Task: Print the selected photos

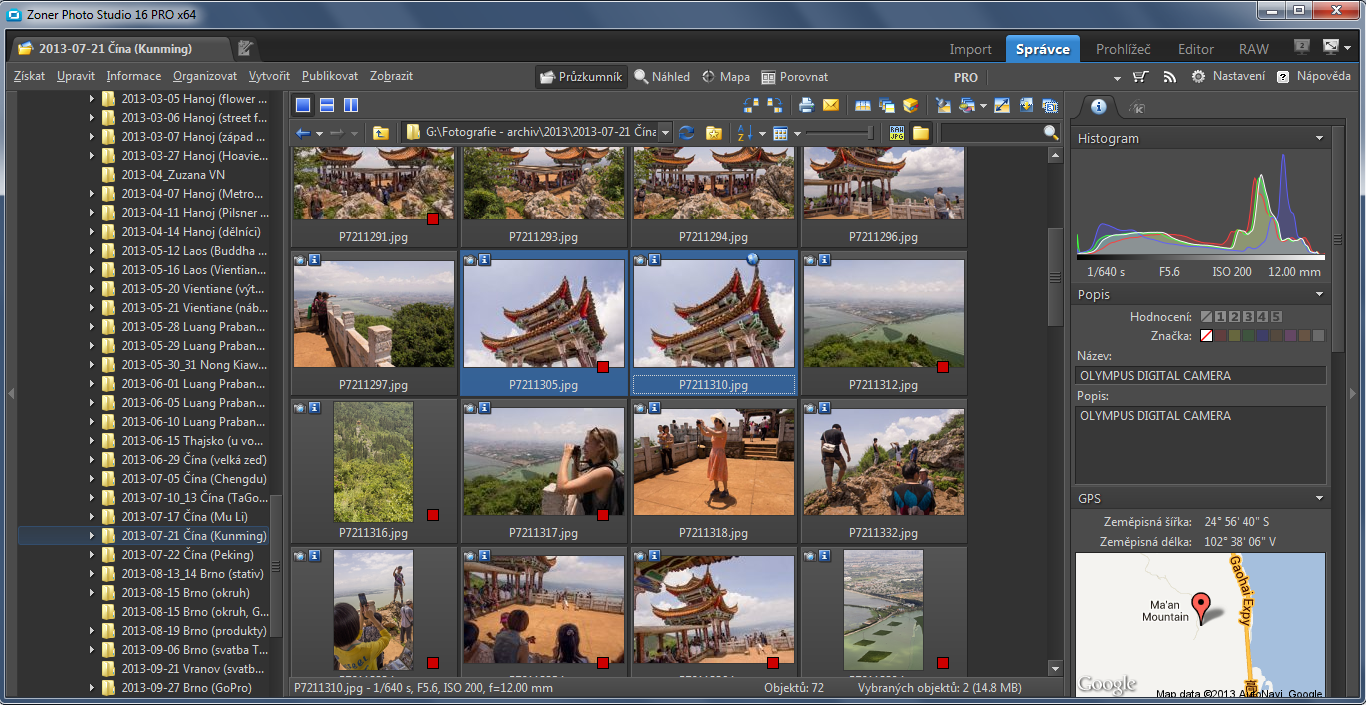Action: coord(807,105)
